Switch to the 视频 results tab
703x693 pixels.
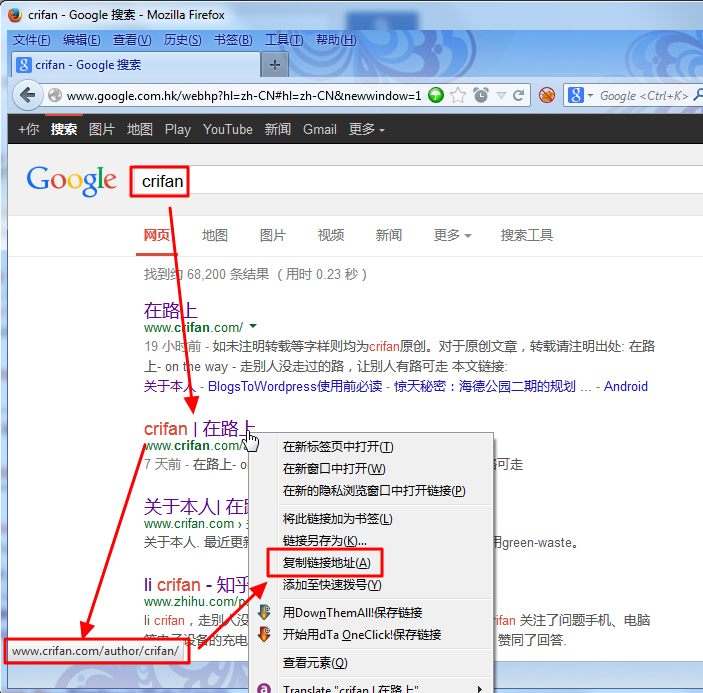tap(331, 235)
